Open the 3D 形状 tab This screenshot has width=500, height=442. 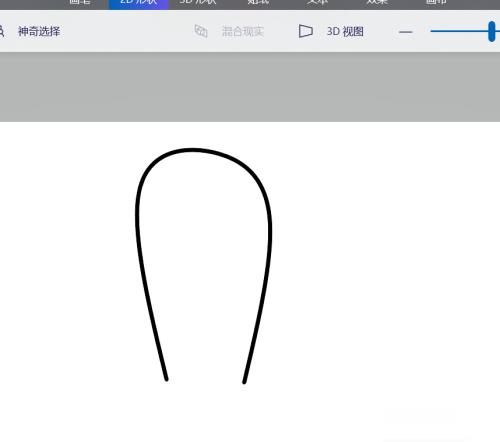[x=198, y=2]
